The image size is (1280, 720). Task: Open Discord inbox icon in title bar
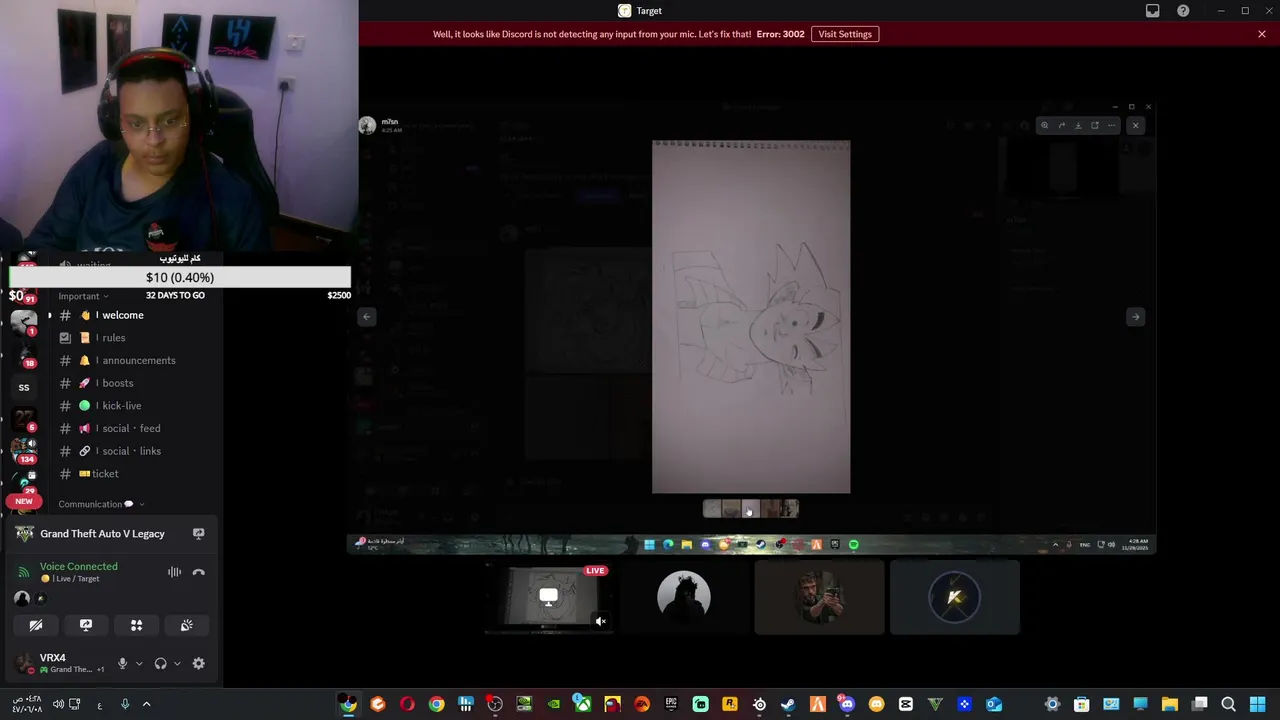coord(1153,11)
